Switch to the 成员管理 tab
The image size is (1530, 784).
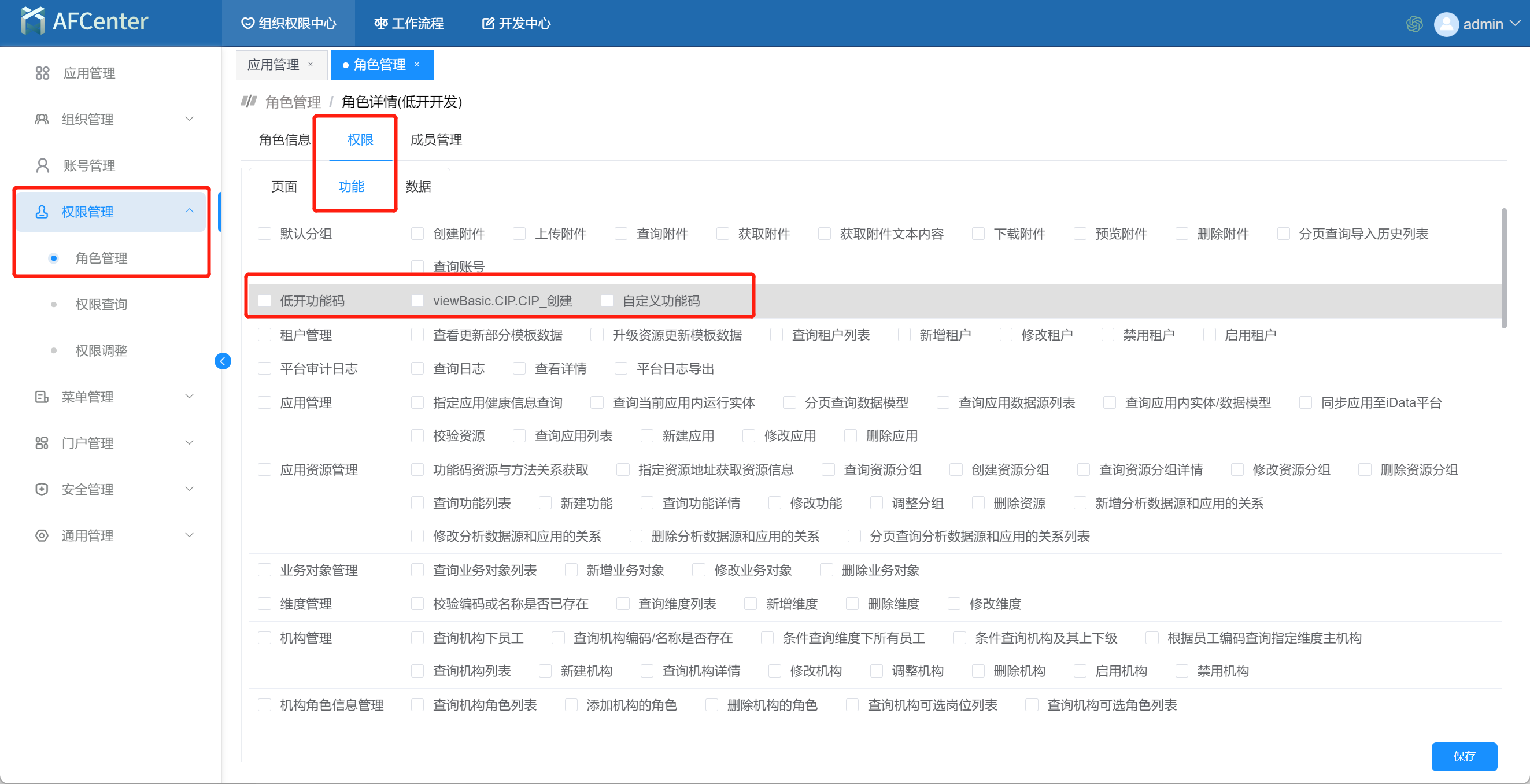(x=436, y=140)
